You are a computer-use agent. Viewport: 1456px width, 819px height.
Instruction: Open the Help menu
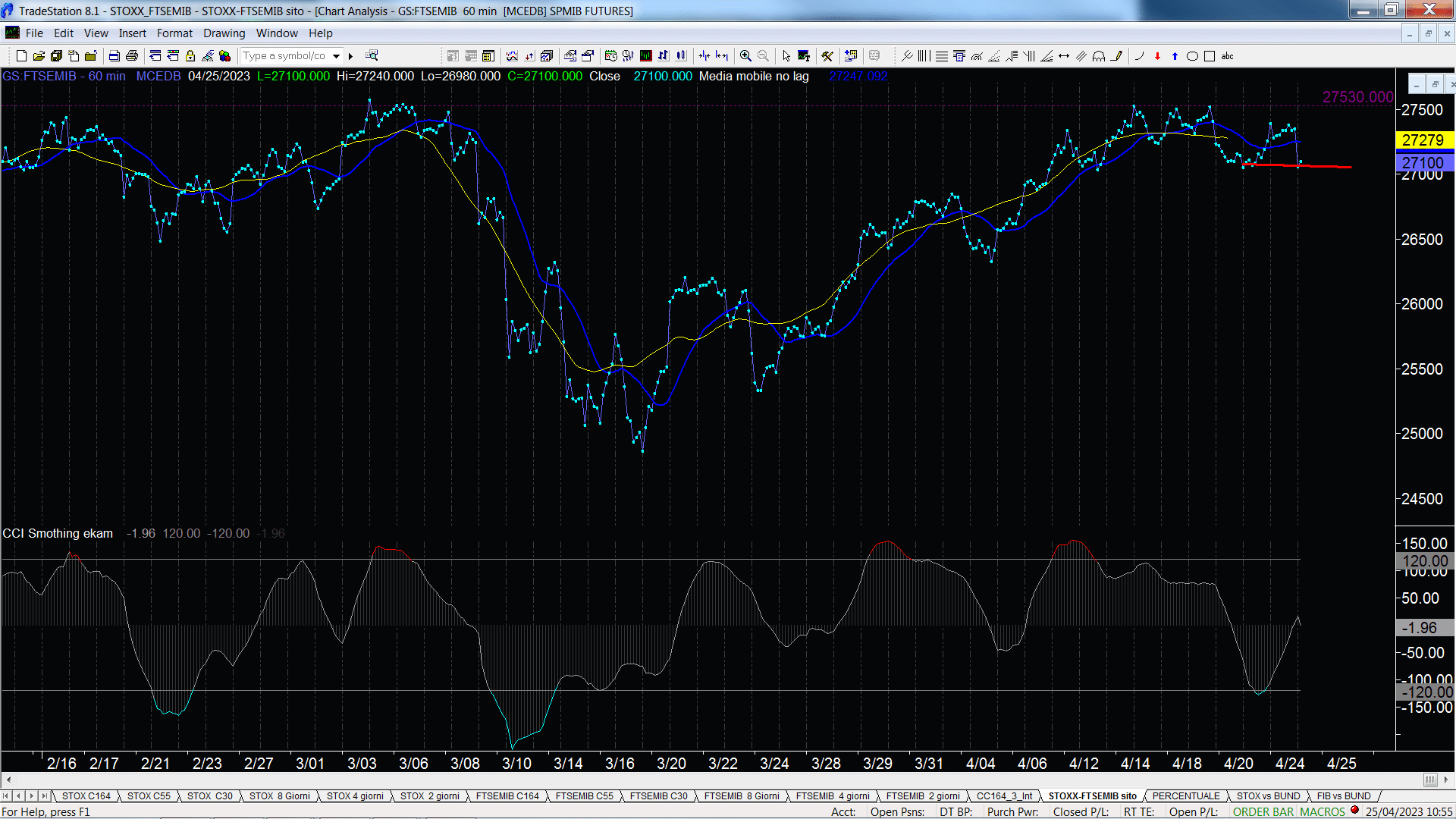[x=320, y=33]
